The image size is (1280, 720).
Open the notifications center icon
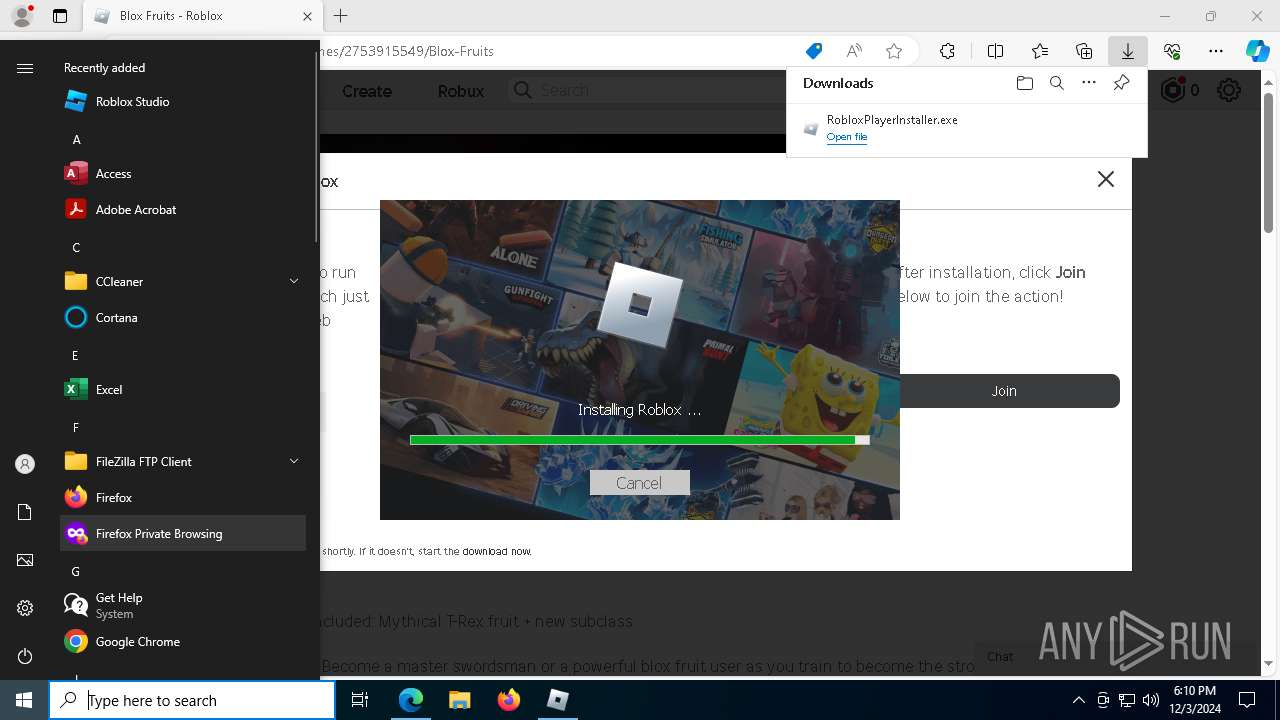pos(1247,700)
